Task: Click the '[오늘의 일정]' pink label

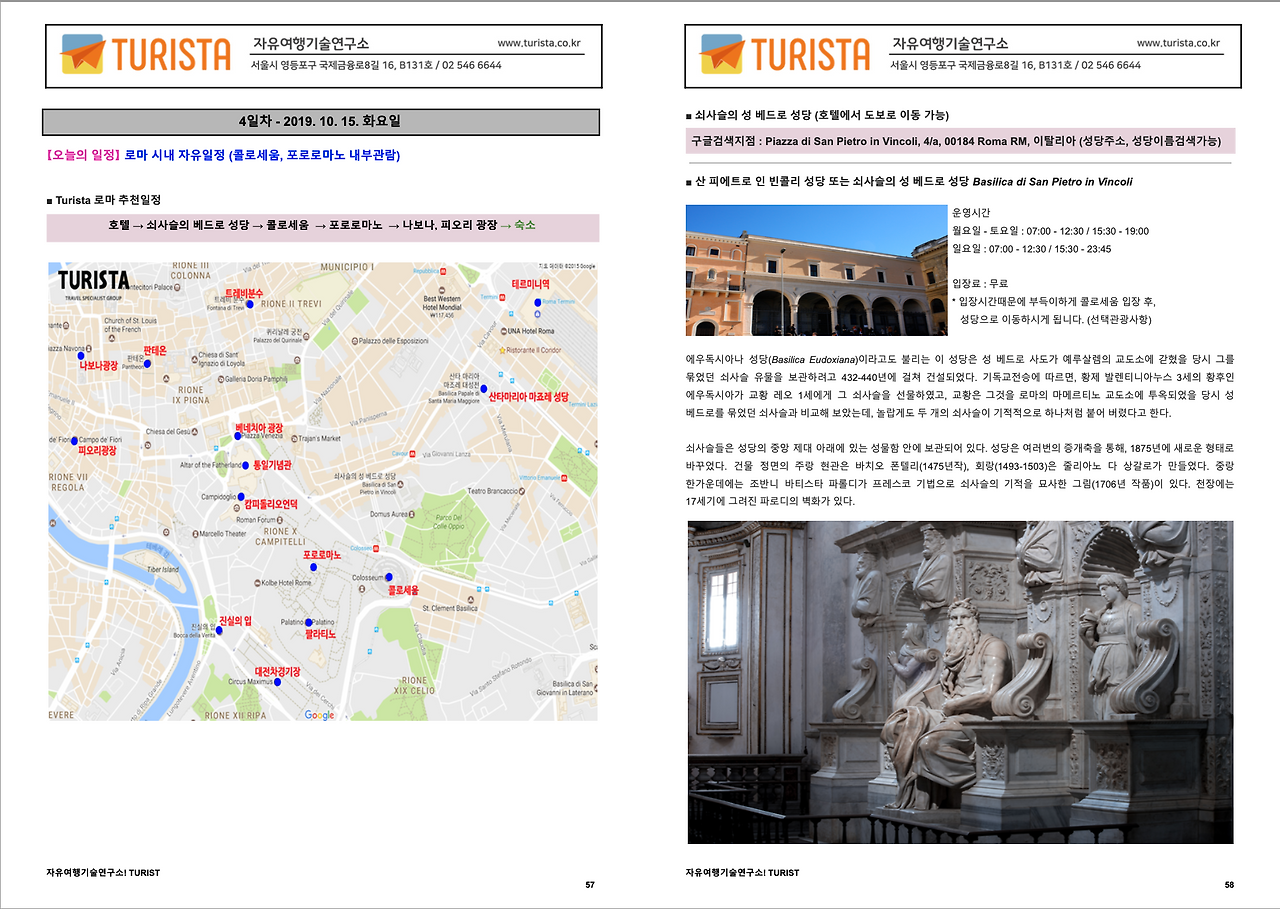Action: (83, 155)
